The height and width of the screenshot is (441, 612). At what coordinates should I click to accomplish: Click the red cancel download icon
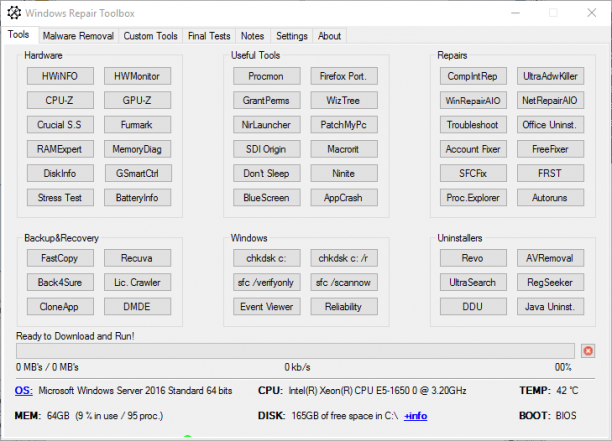click(588, 351)
